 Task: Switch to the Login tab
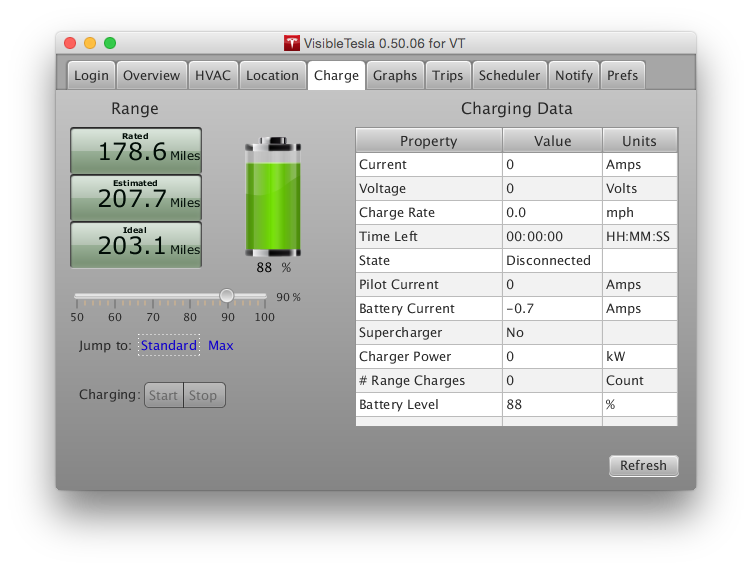click(91, 75)
